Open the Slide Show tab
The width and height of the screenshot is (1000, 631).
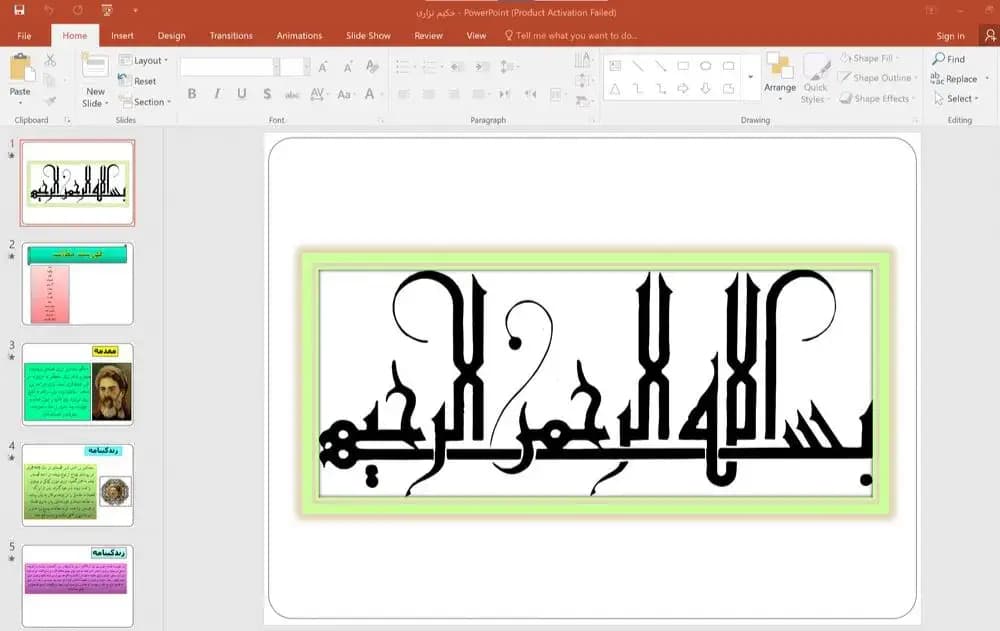pos(368,36)
